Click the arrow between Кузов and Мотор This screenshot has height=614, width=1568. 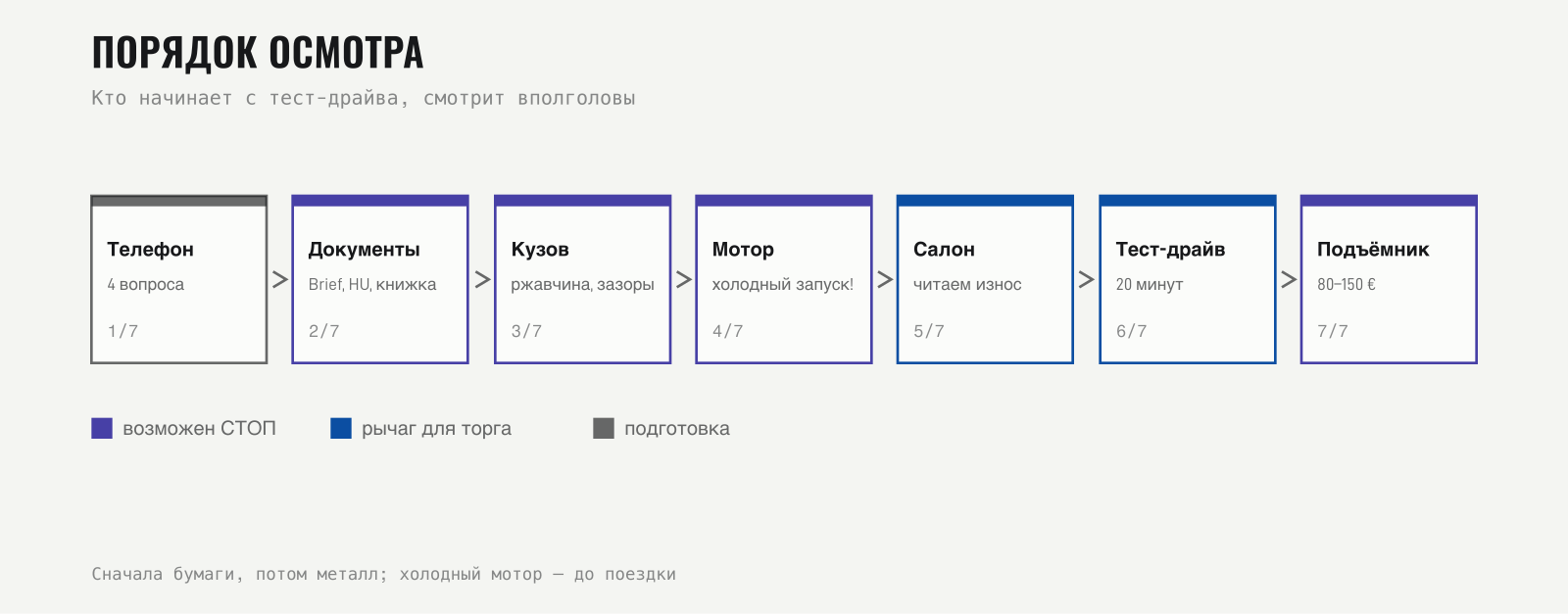tap(684, 279)
